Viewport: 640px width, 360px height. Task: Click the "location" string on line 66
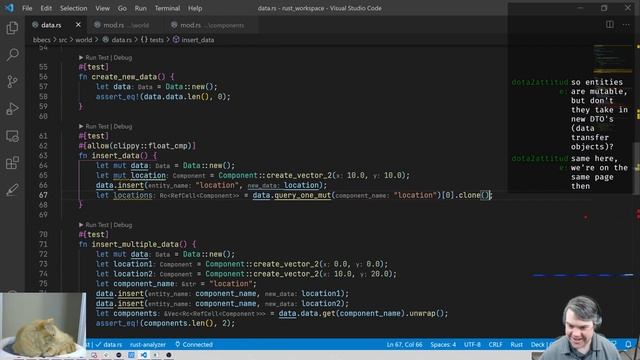(x=217, y=185)
